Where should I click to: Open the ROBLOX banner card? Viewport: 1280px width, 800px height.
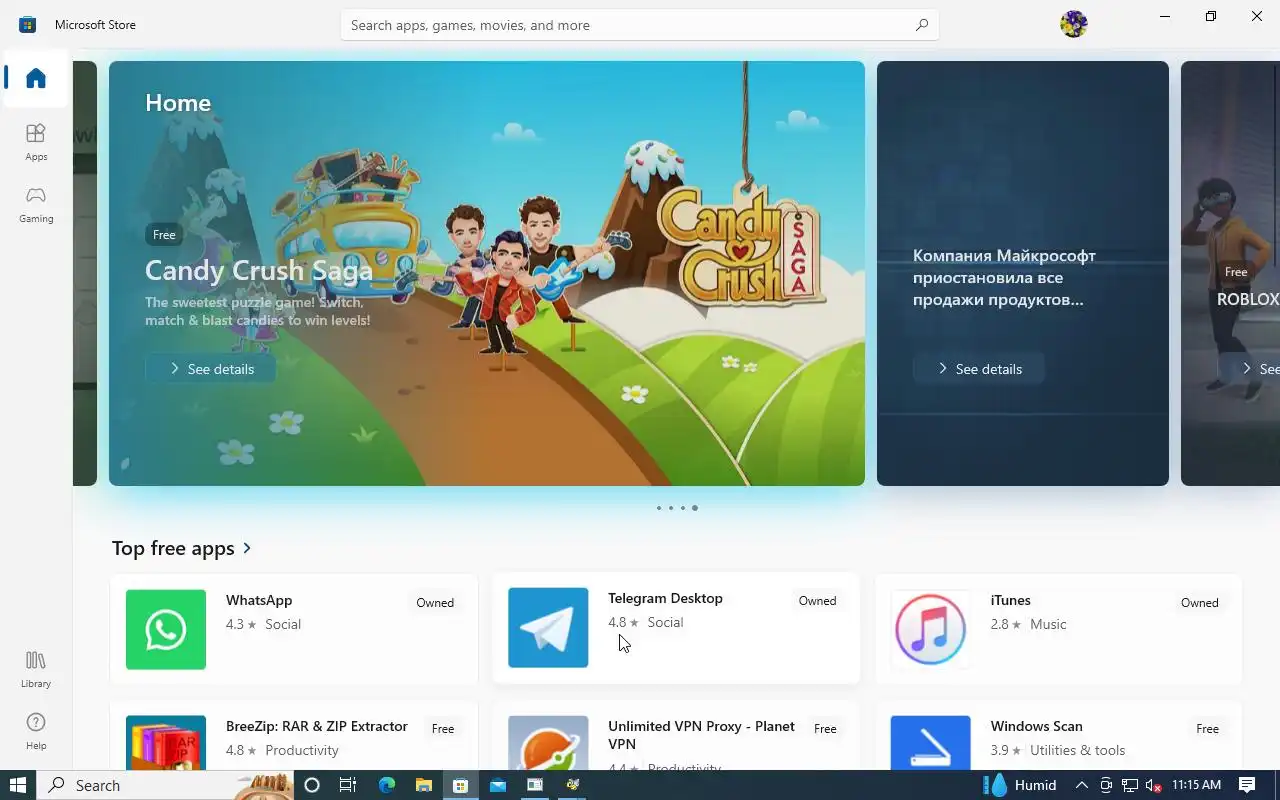(1230, 273)
